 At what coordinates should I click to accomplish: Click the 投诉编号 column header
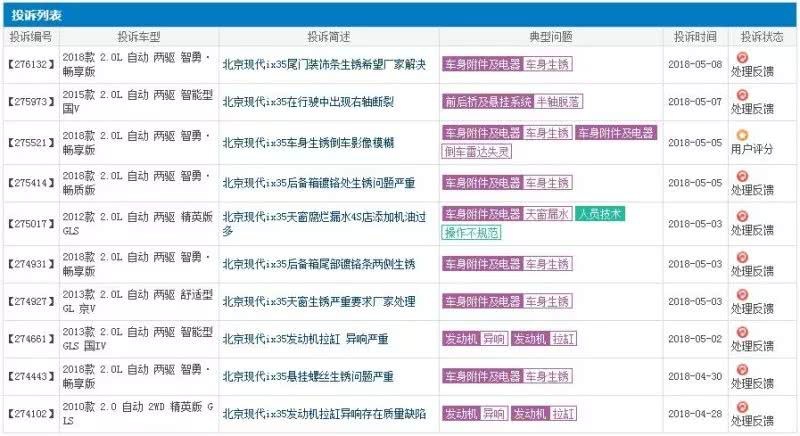(x=32, y=36)
